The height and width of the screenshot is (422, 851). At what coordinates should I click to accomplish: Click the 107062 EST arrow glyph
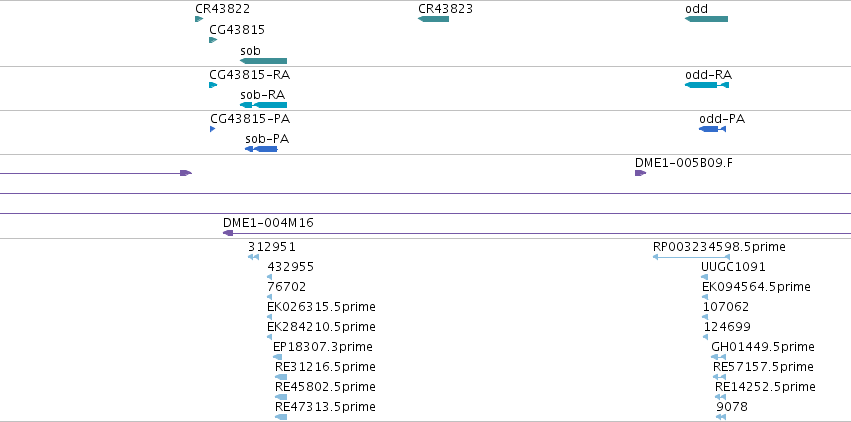[x=706, y=317]
